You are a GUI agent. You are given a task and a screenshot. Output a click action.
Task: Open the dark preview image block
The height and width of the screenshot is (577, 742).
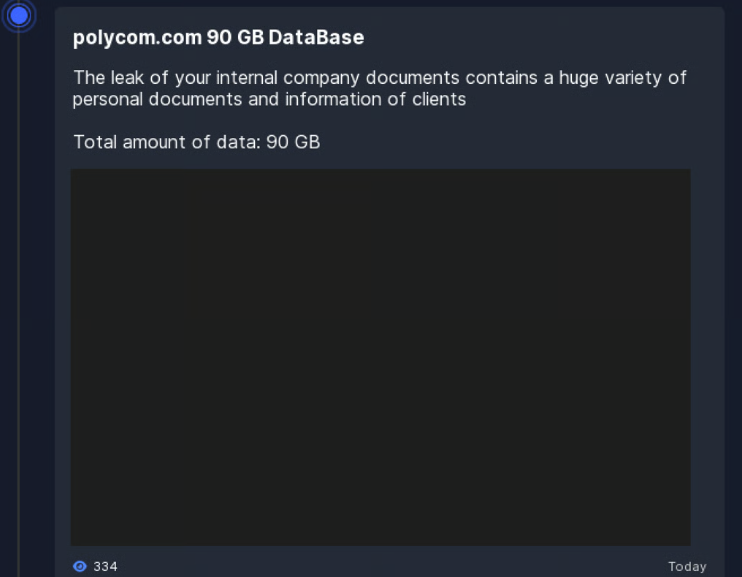[380, 357]
